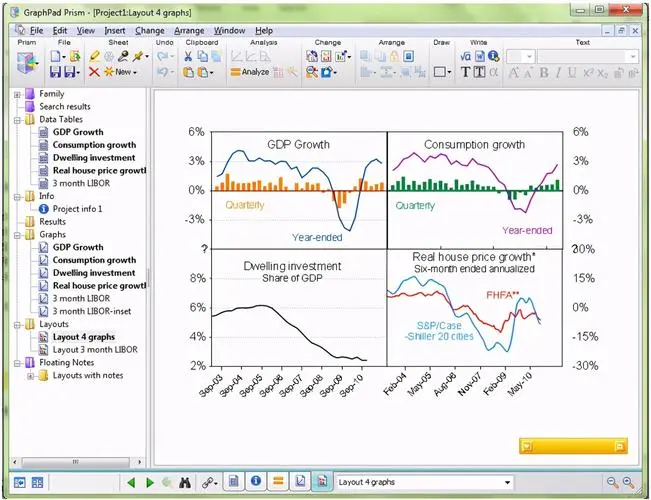This screenshot has height=500, width=651.
Task: Expand the Family tree node
Action: [x=17, y=94]
